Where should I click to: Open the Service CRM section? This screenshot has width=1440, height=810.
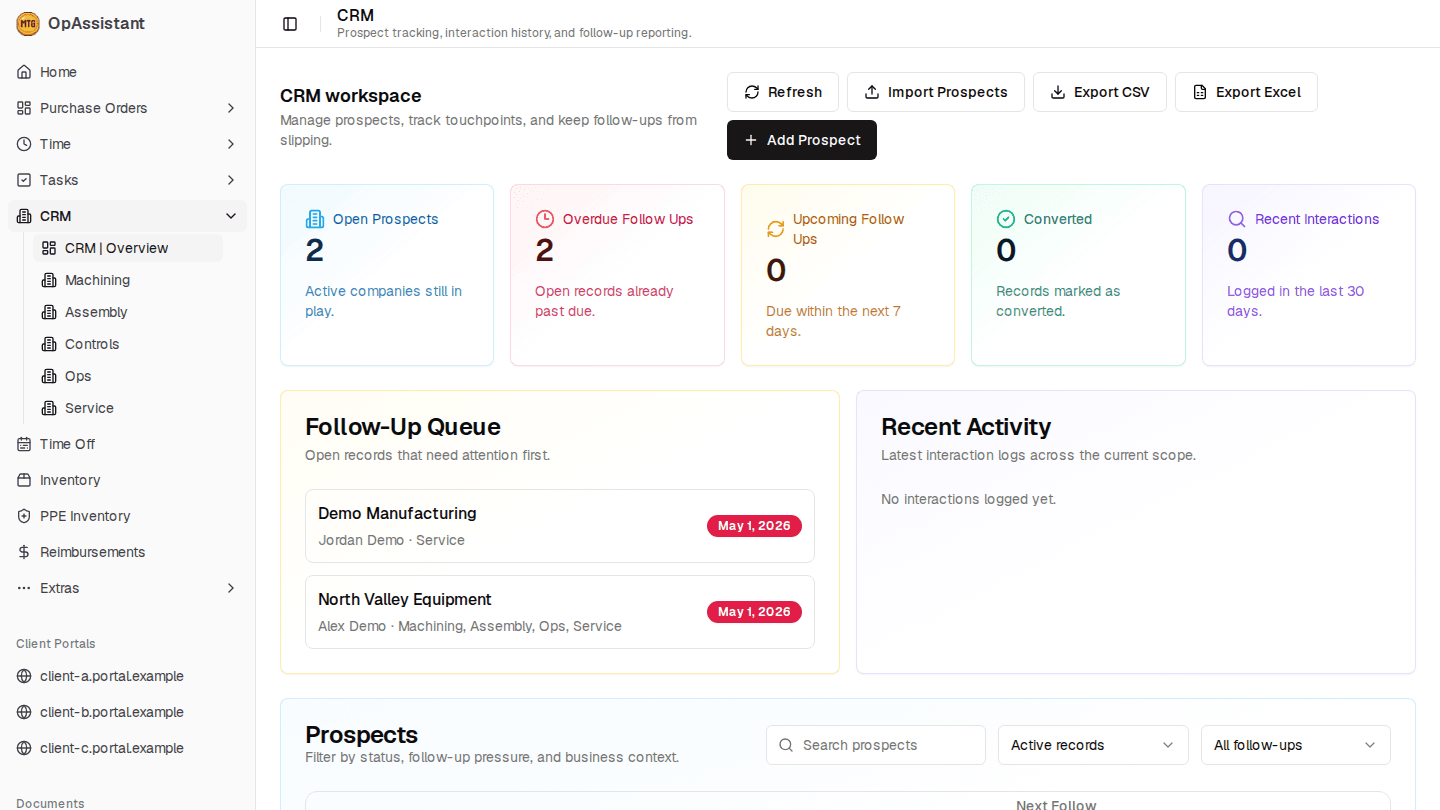(128, 408)
